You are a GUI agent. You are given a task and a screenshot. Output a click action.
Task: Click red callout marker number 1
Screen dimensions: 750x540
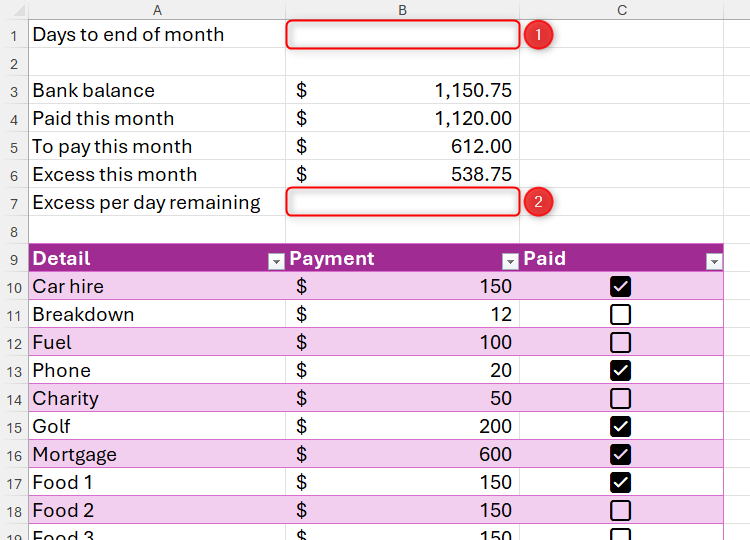[x=538, y=35]
